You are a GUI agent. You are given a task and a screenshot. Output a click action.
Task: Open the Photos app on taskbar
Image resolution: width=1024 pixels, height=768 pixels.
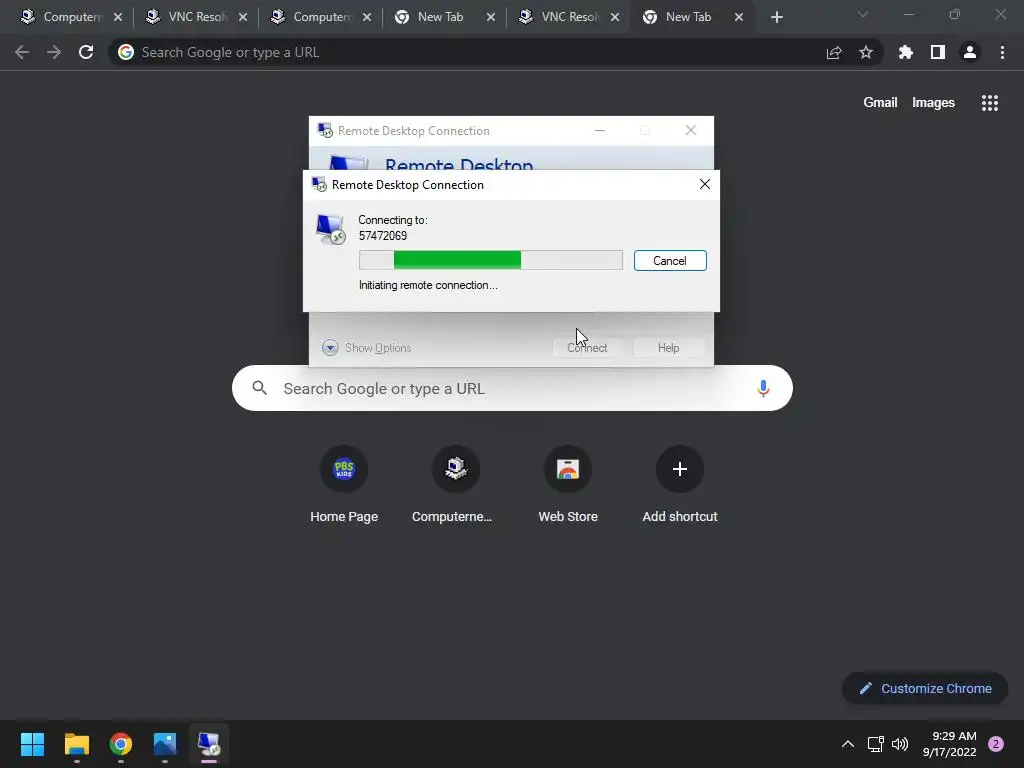click(165, 744)
